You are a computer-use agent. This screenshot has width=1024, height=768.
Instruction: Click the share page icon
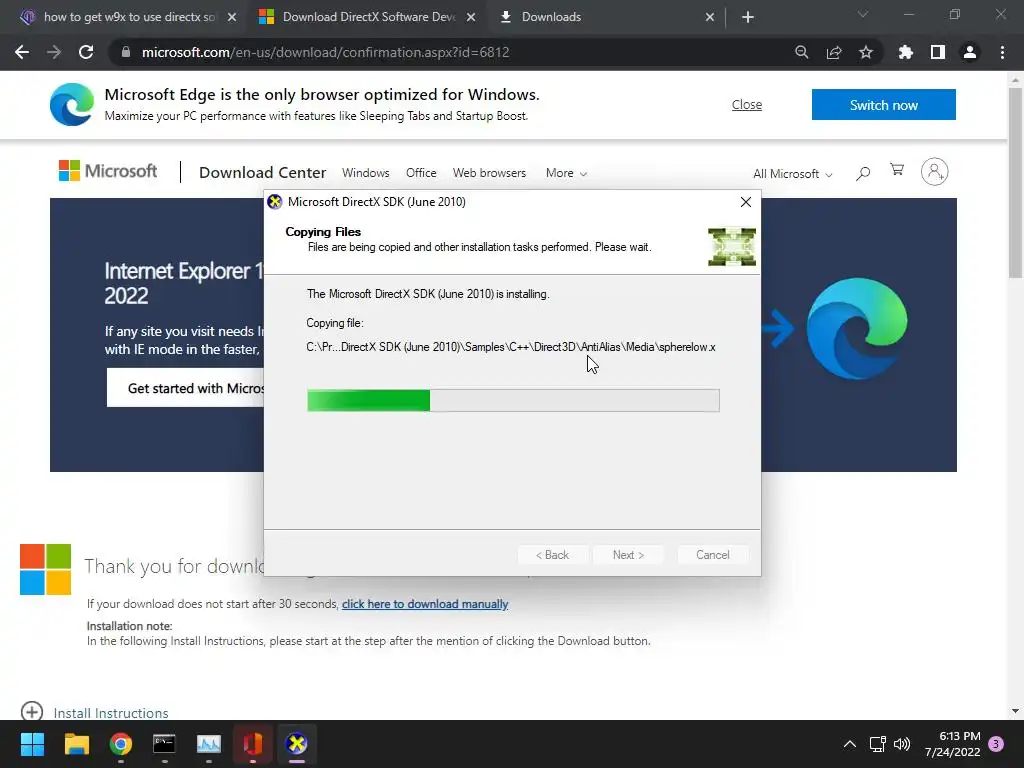834,52
